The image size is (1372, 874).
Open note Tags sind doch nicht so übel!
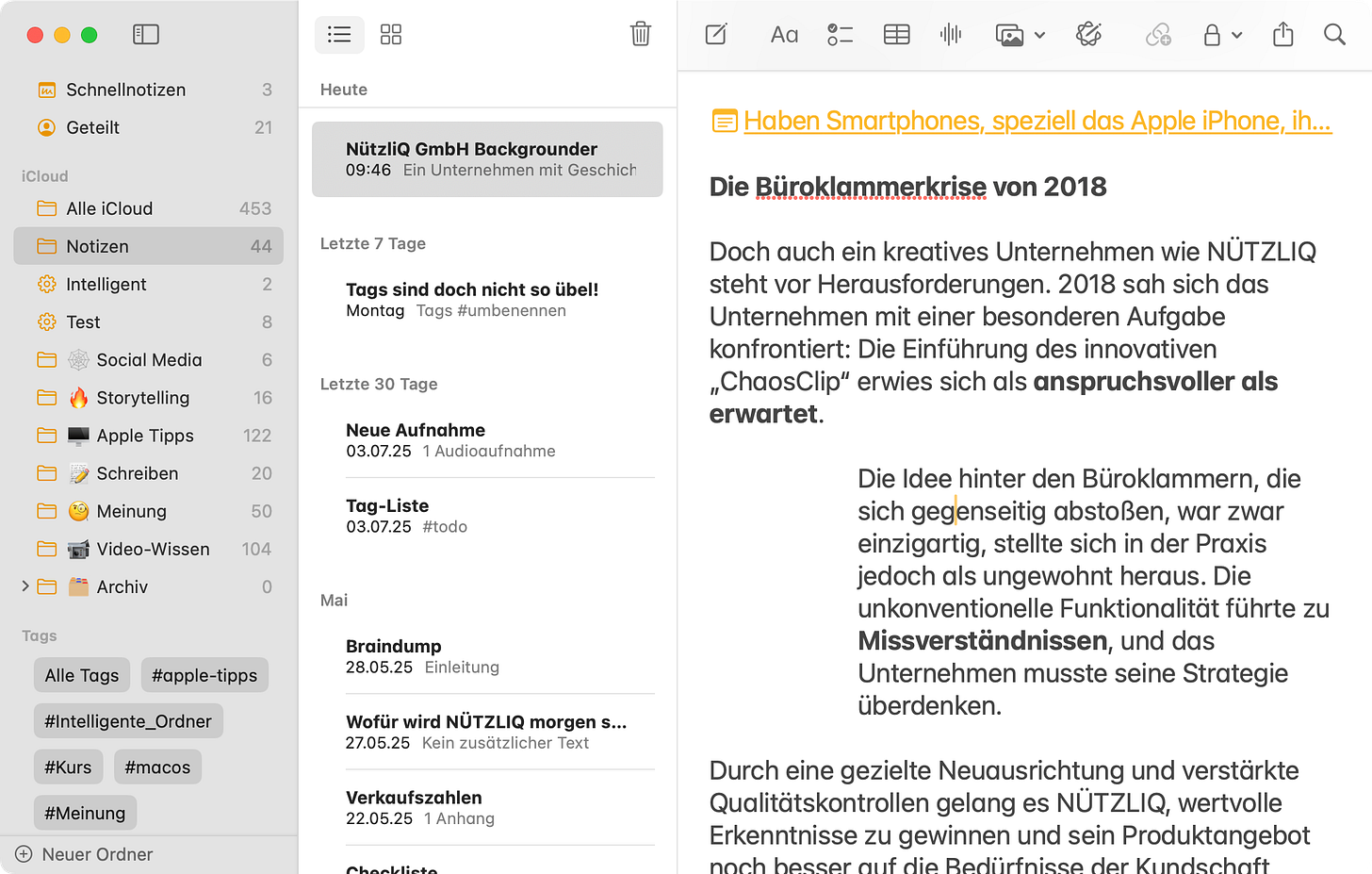487,300
